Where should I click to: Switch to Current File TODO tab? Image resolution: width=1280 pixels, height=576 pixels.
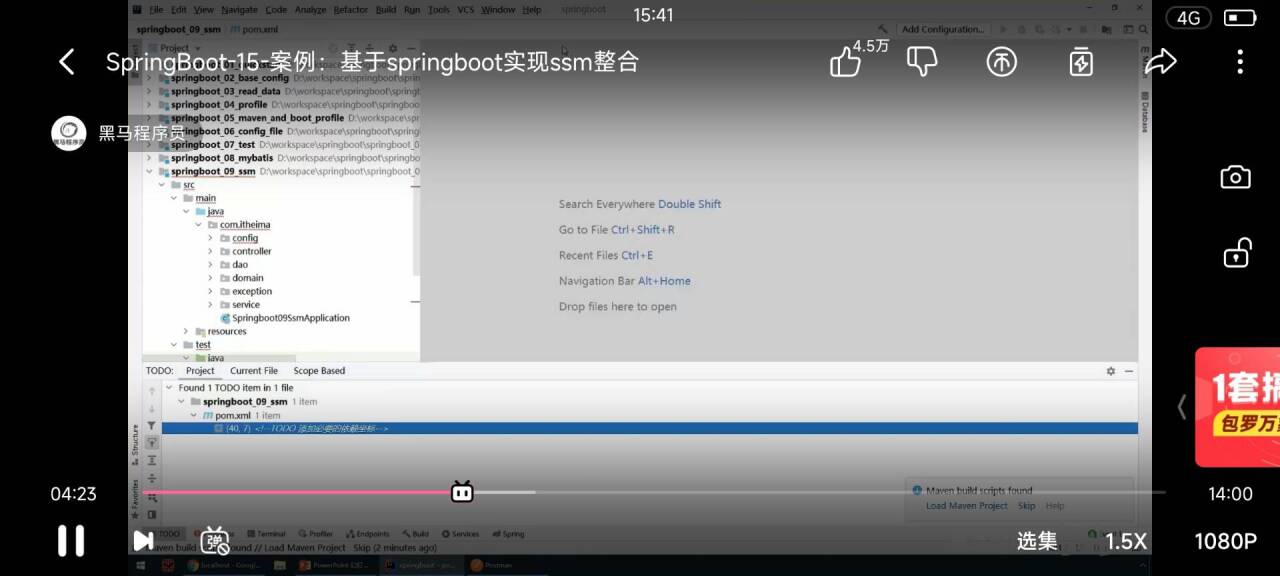click(254, 371)
